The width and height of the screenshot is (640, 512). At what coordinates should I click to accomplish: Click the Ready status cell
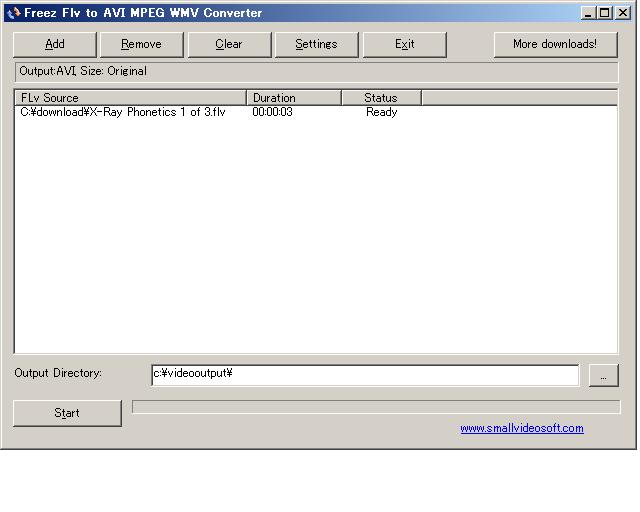click(381, 112)
